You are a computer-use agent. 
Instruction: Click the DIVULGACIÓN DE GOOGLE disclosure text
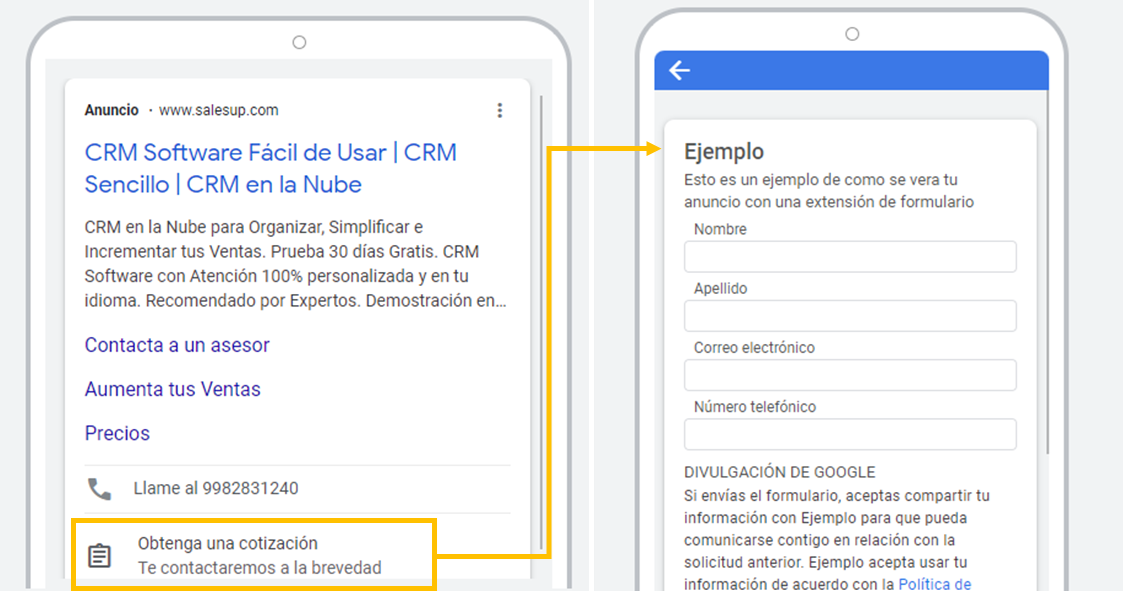[779, 471]
